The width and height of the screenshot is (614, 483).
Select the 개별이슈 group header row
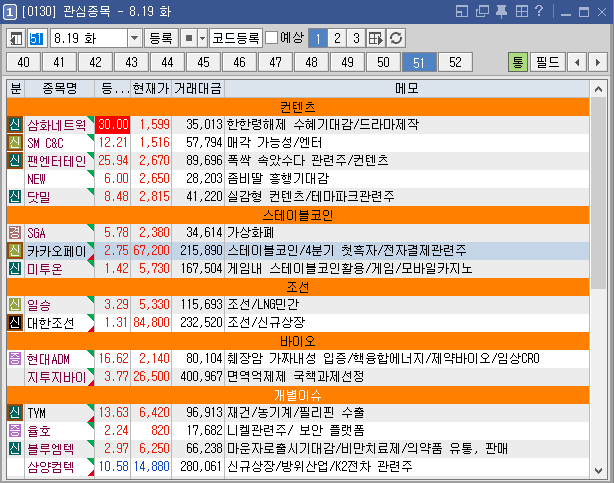click(x=298, y=395)
